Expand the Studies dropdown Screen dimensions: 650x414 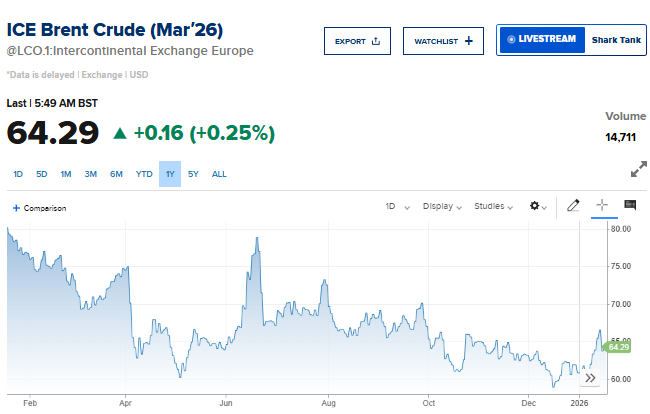click(494, 206)
